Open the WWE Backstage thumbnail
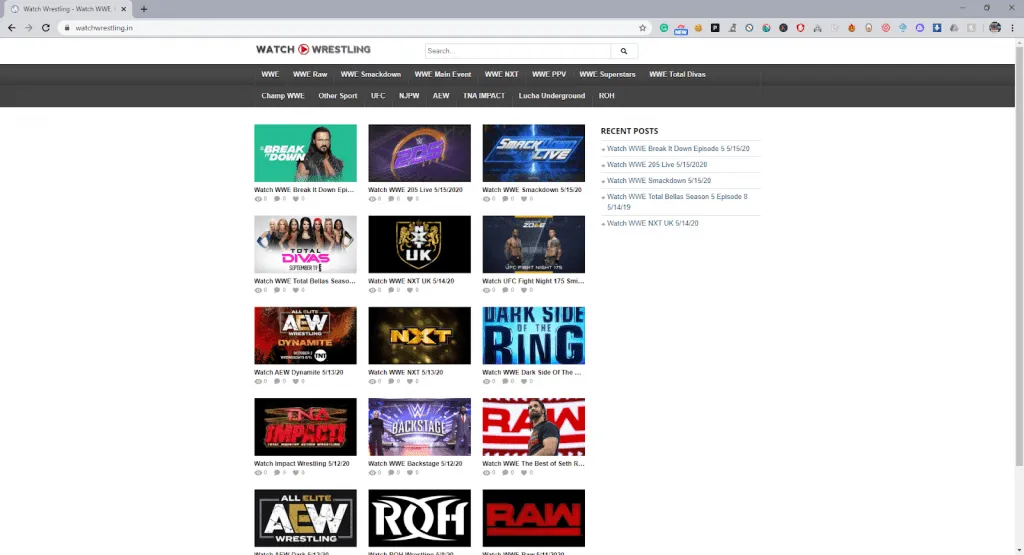1024x555 pixels. click(419, 427)
